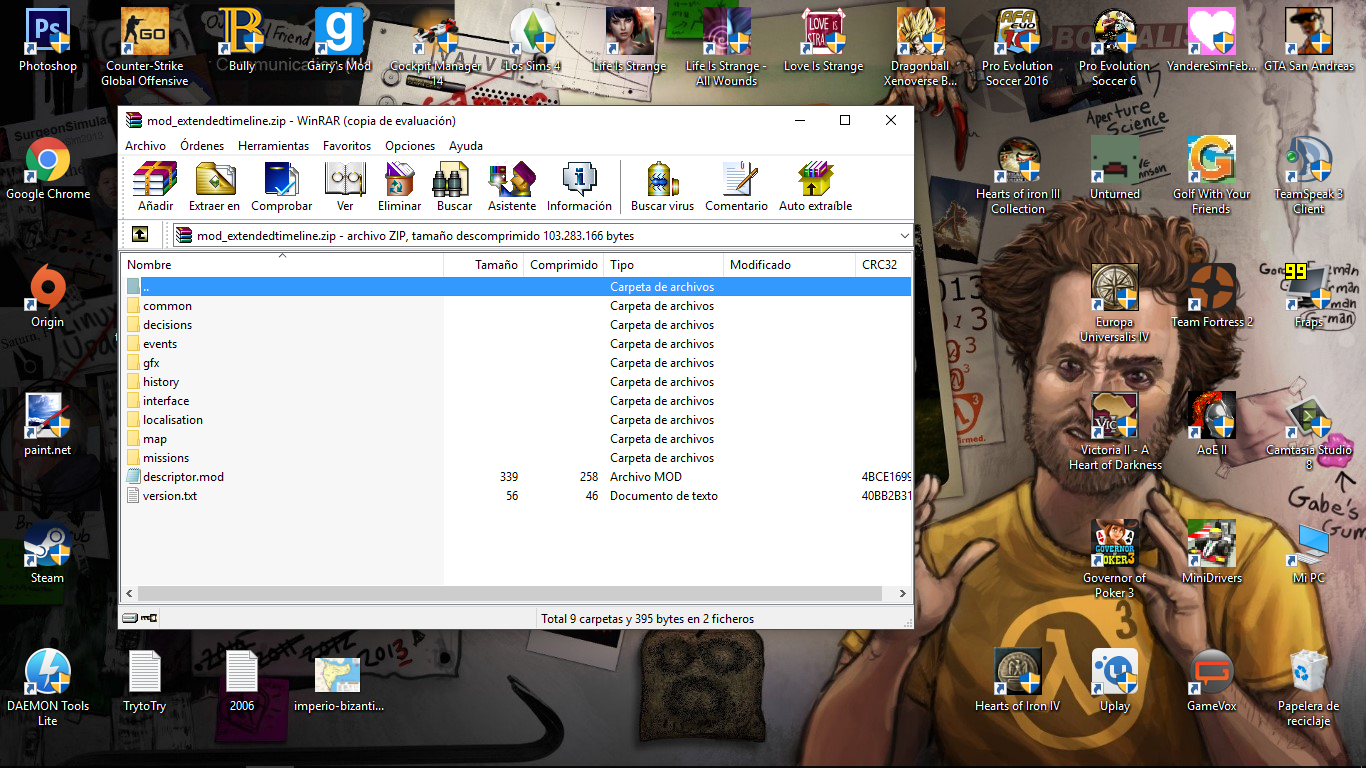Select the Team Fortress 2 shortcut
Viewport: 1366px width, 768px height.
[1212, 296]
